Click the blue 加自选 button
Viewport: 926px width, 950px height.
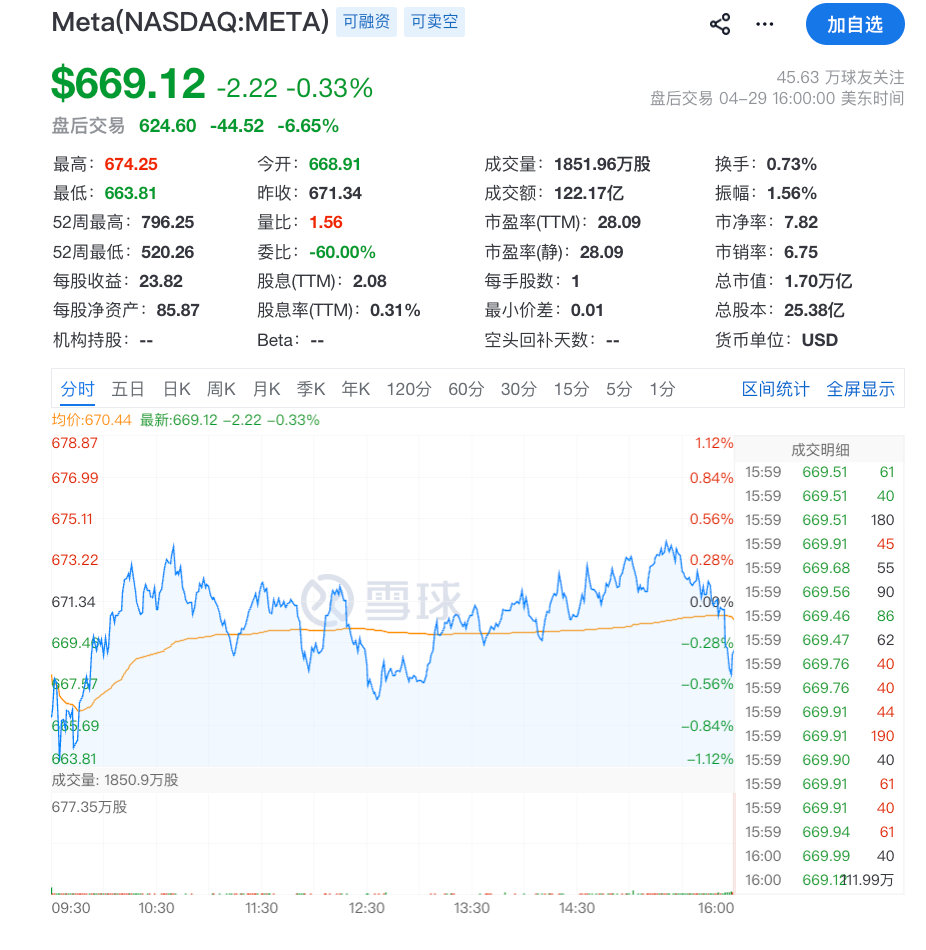click(x=855, y=25)
